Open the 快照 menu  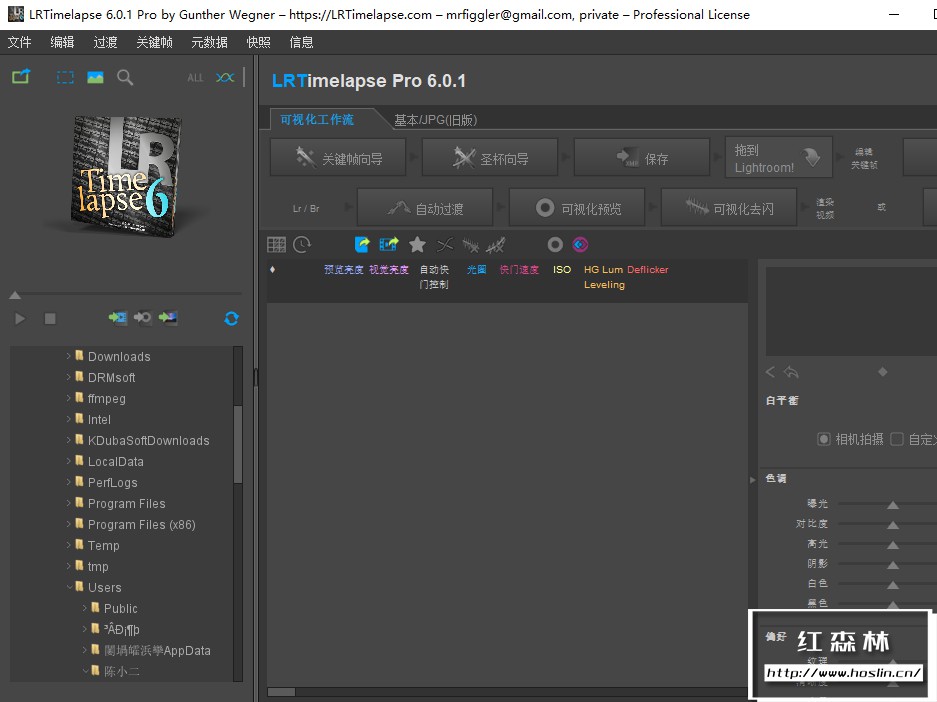258,42
